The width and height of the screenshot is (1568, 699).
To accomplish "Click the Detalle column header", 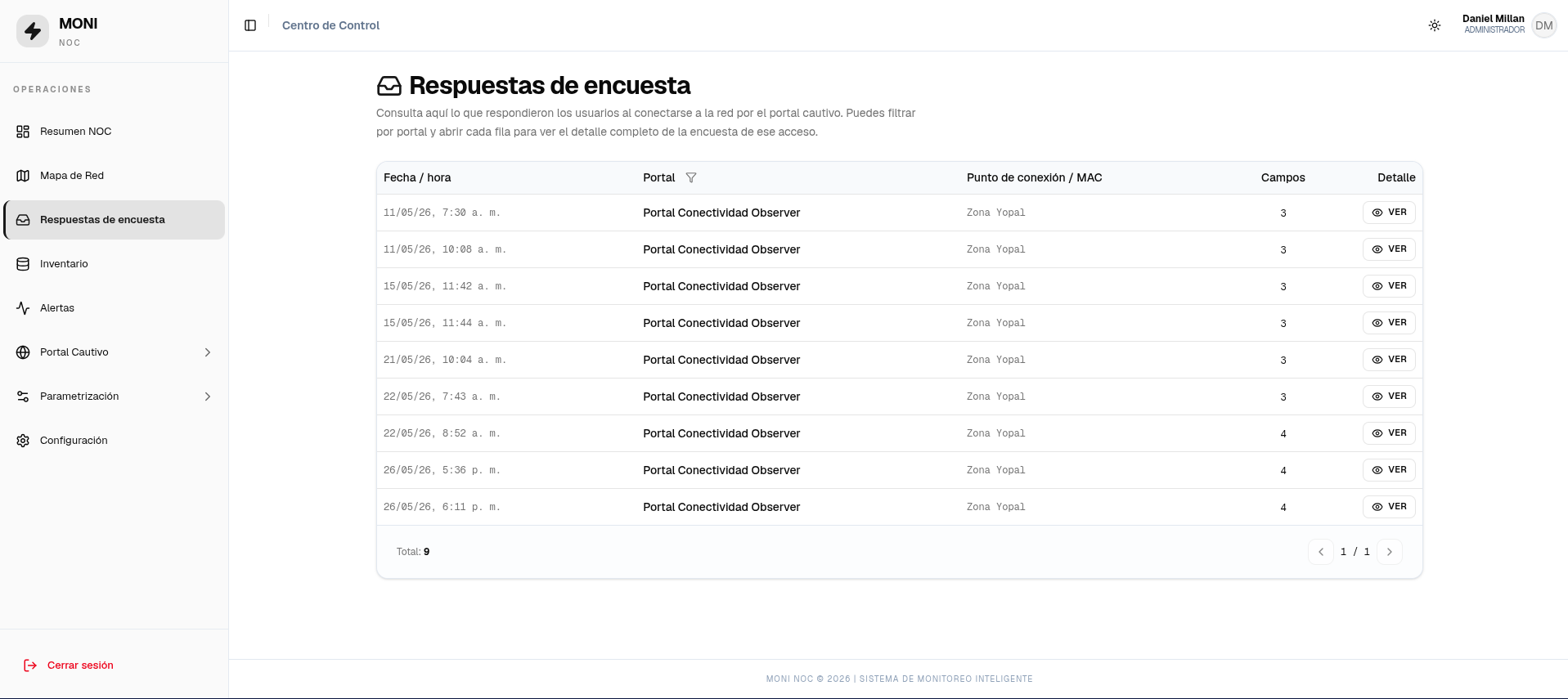I will coord(1396,177).
